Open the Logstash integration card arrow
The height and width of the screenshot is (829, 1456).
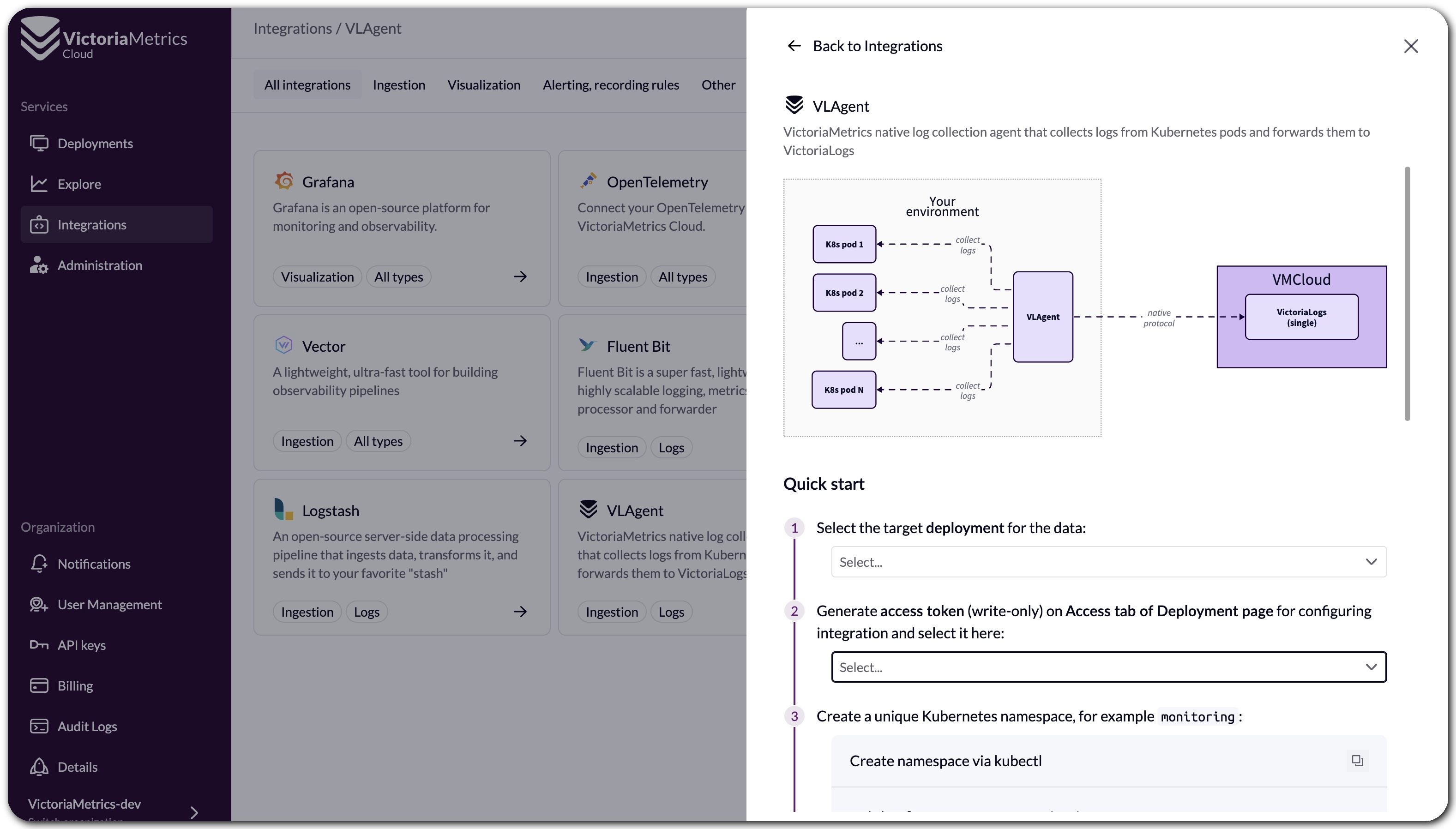pyautogui.click(x=520, y=612)
